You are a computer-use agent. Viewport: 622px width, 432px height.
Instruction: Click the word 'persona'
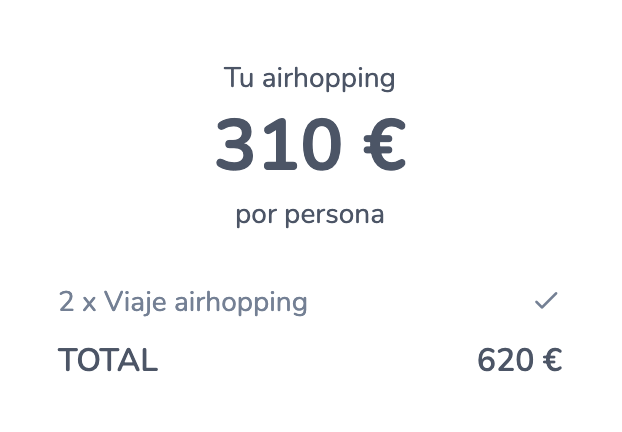pos(335,216)
